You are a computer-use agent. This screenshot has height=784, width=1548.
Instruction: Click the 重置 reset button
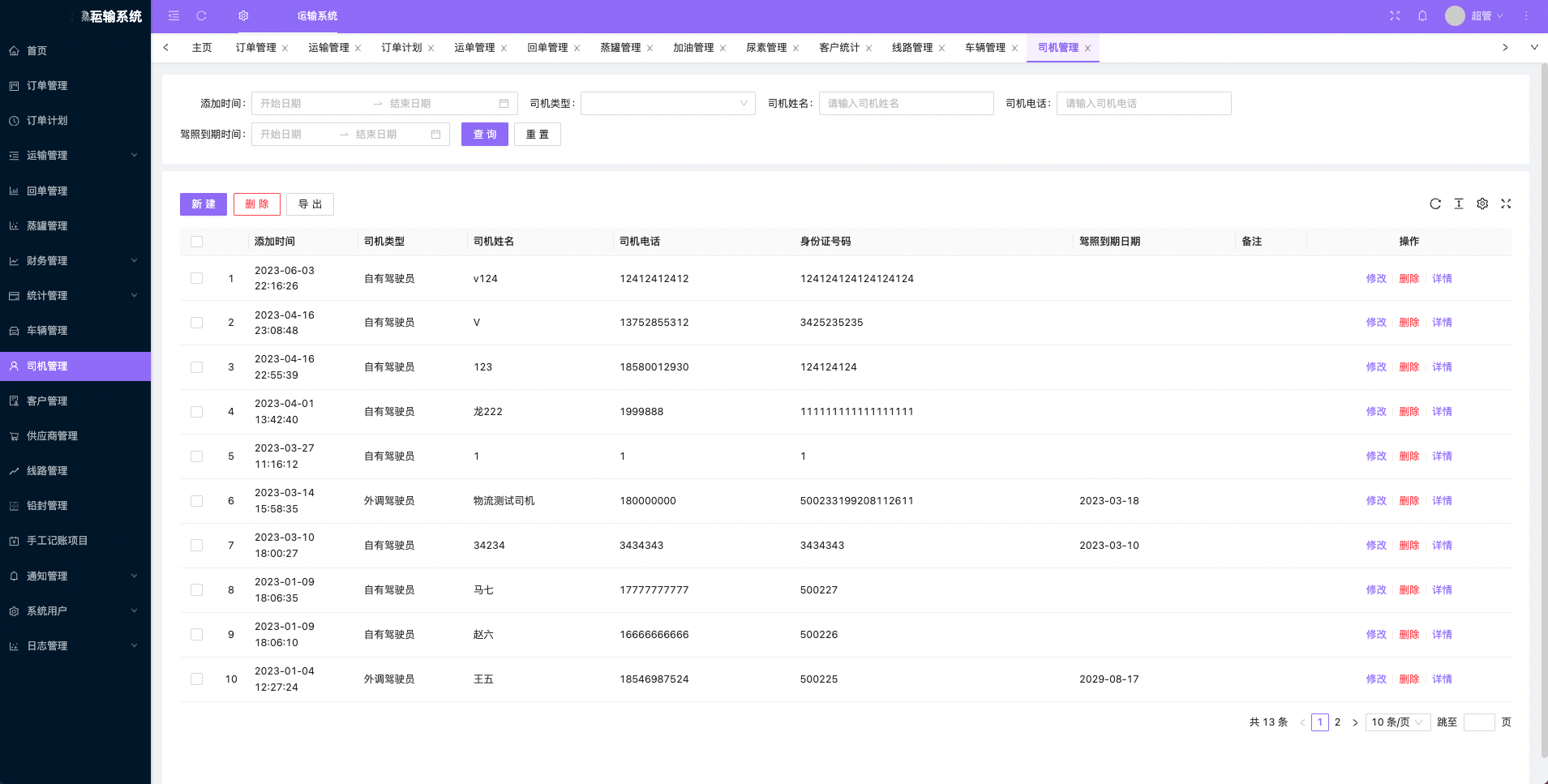(538, 135)
